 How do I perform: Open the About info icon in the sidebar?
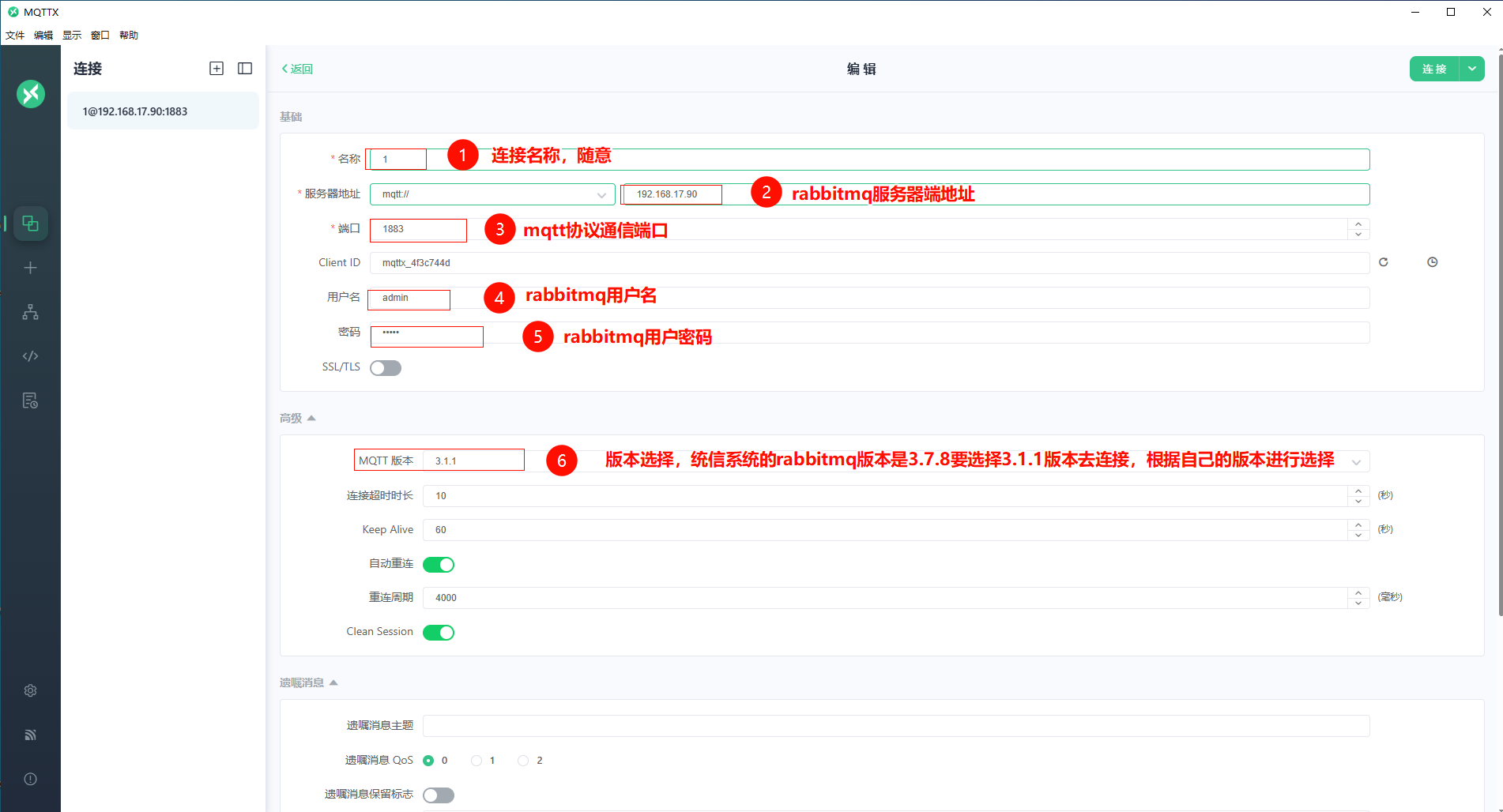tap(31, 779)
